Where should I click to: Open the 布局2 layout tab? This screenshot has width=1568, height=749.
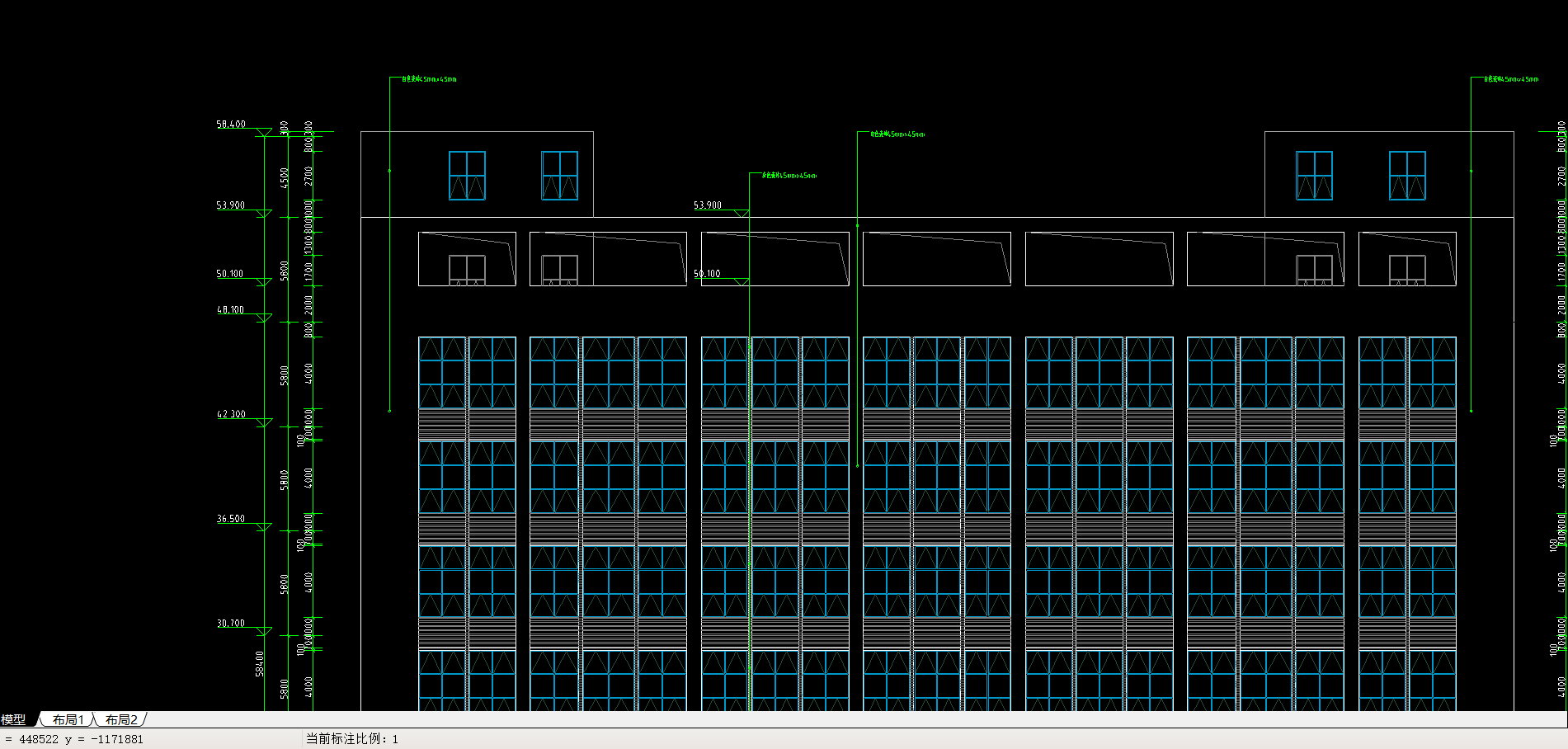121,720
